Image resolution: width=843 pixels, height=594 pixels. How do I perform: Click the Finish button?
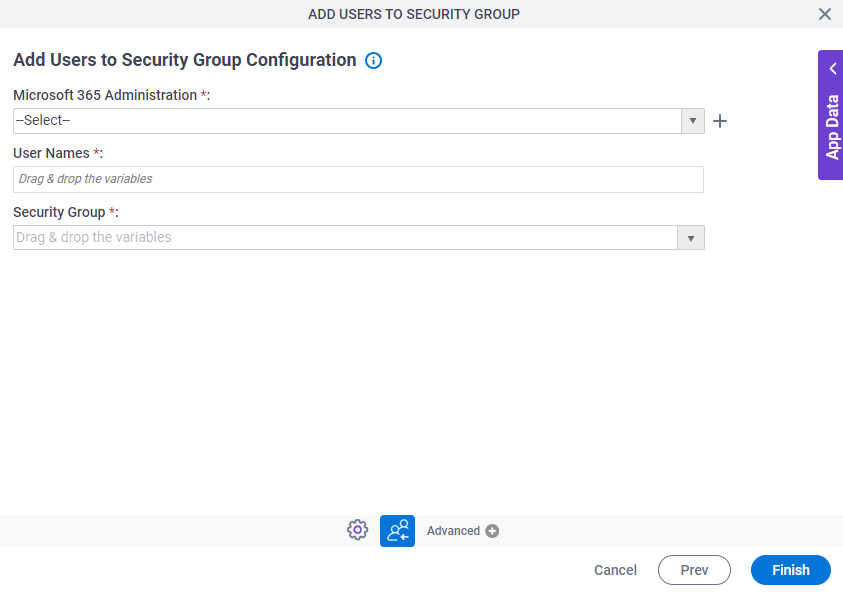click(790, 570)
